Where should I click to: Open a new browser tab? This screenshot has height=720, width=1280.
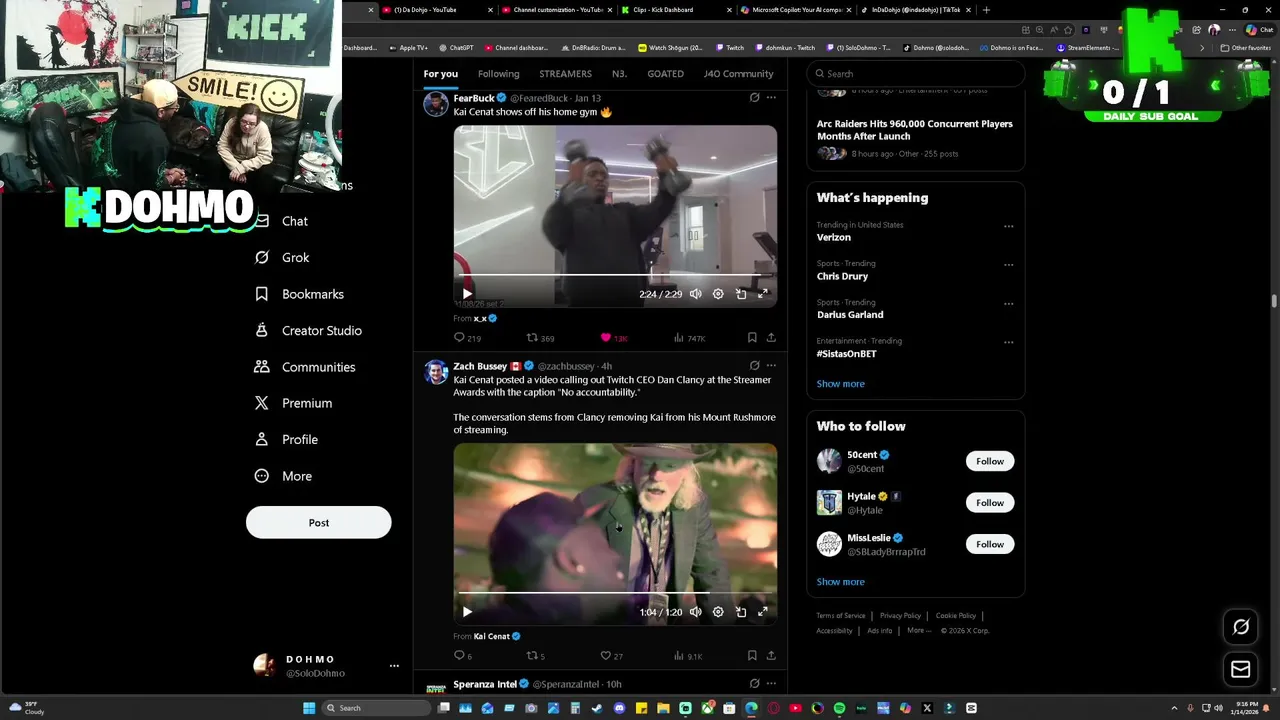point(986,10)
